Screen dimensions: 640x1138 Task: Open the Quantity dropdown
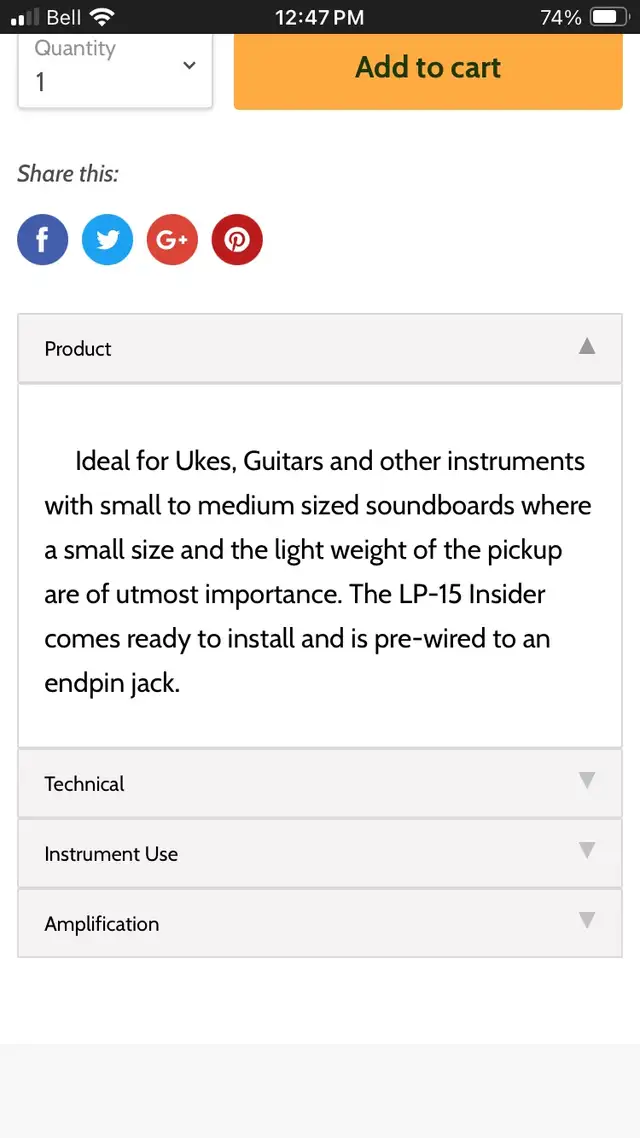pyautogui.click(x=115, y=68)
